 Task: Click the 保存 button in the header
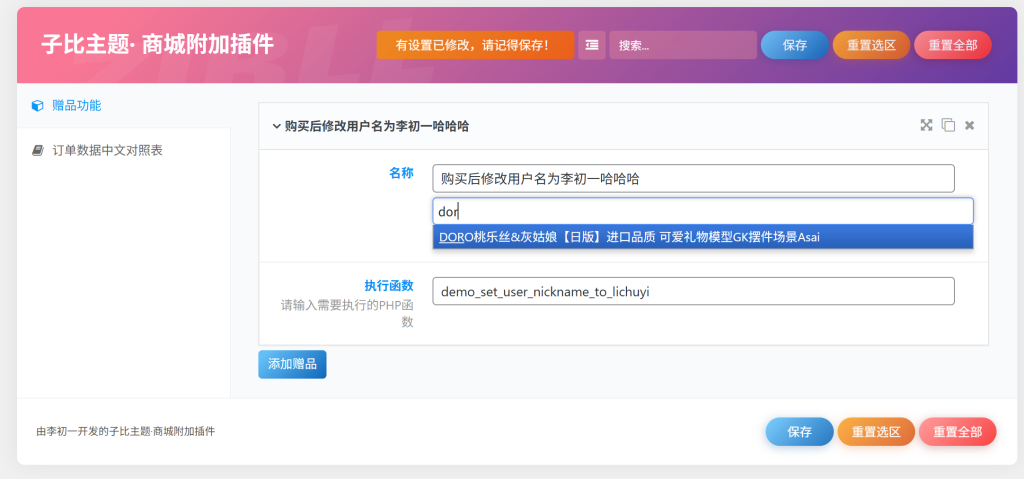794,45
